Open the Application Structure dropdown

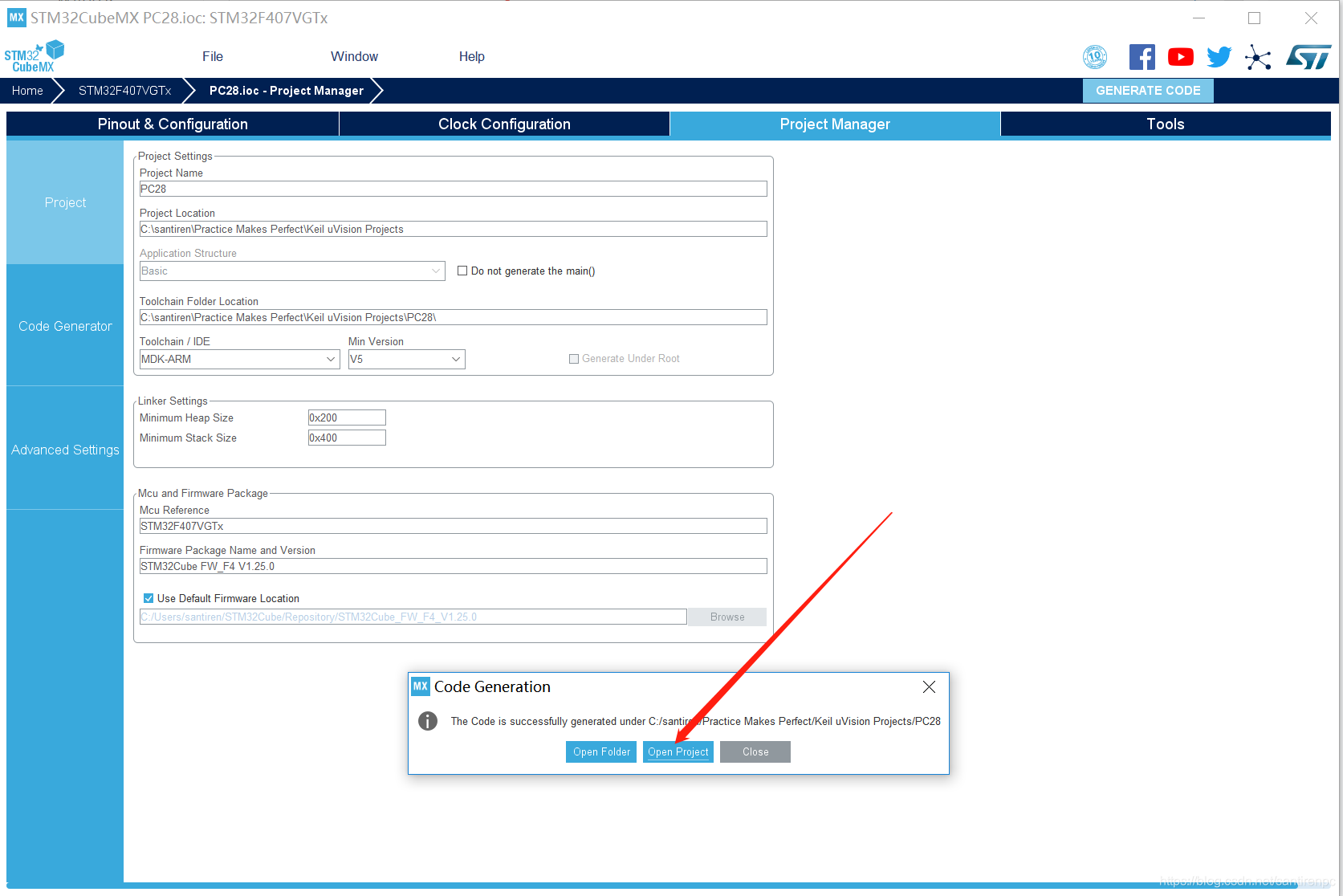[x=436, y=271]
